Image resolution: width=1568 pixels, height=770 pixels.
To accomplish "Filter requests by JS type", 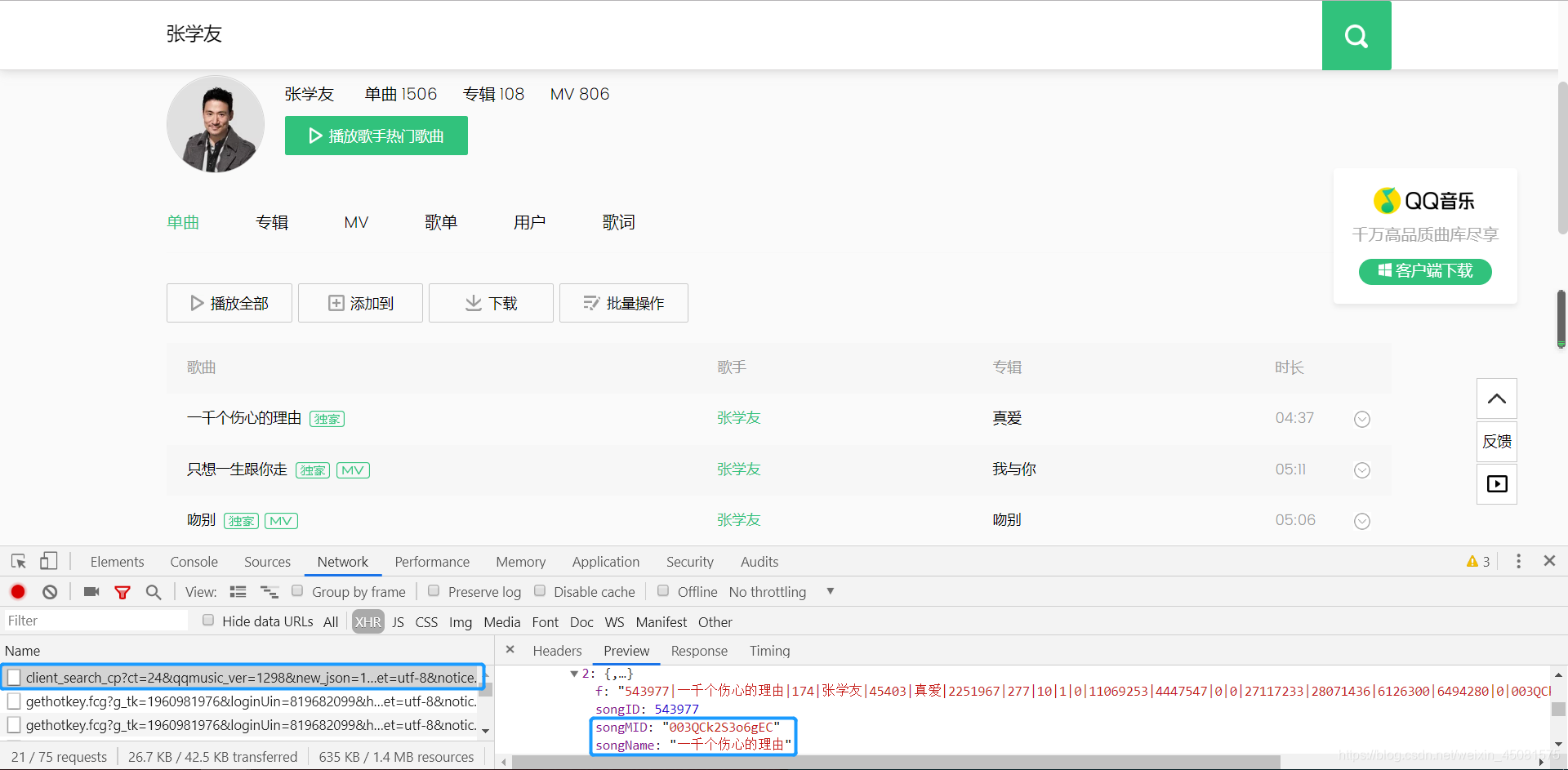I will (x=398, y=622).
